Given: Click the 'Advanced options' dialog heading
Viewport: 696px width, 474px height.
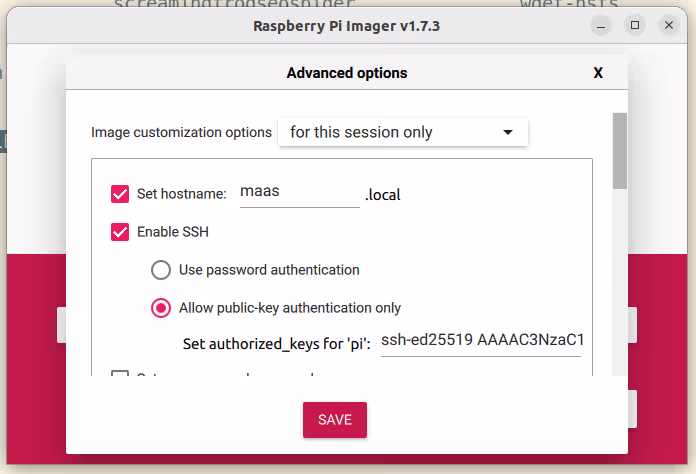Looking at the screenshot, I should click(x=347, y=73).
